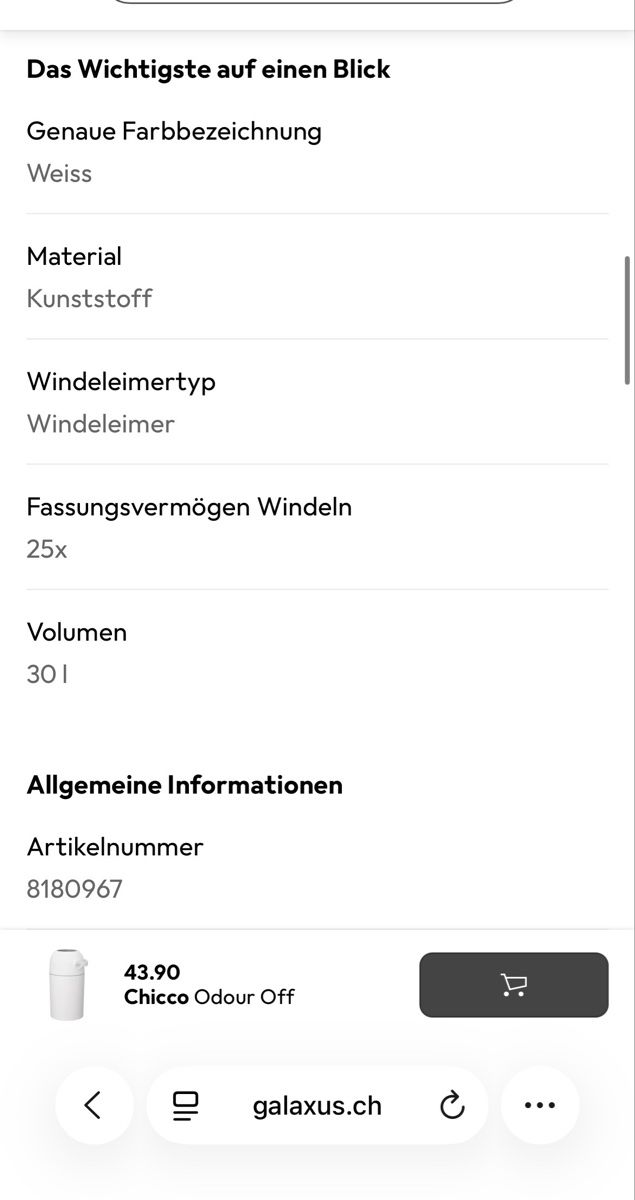Tap the galaxus.ch address field

(x=317, y=1105)
